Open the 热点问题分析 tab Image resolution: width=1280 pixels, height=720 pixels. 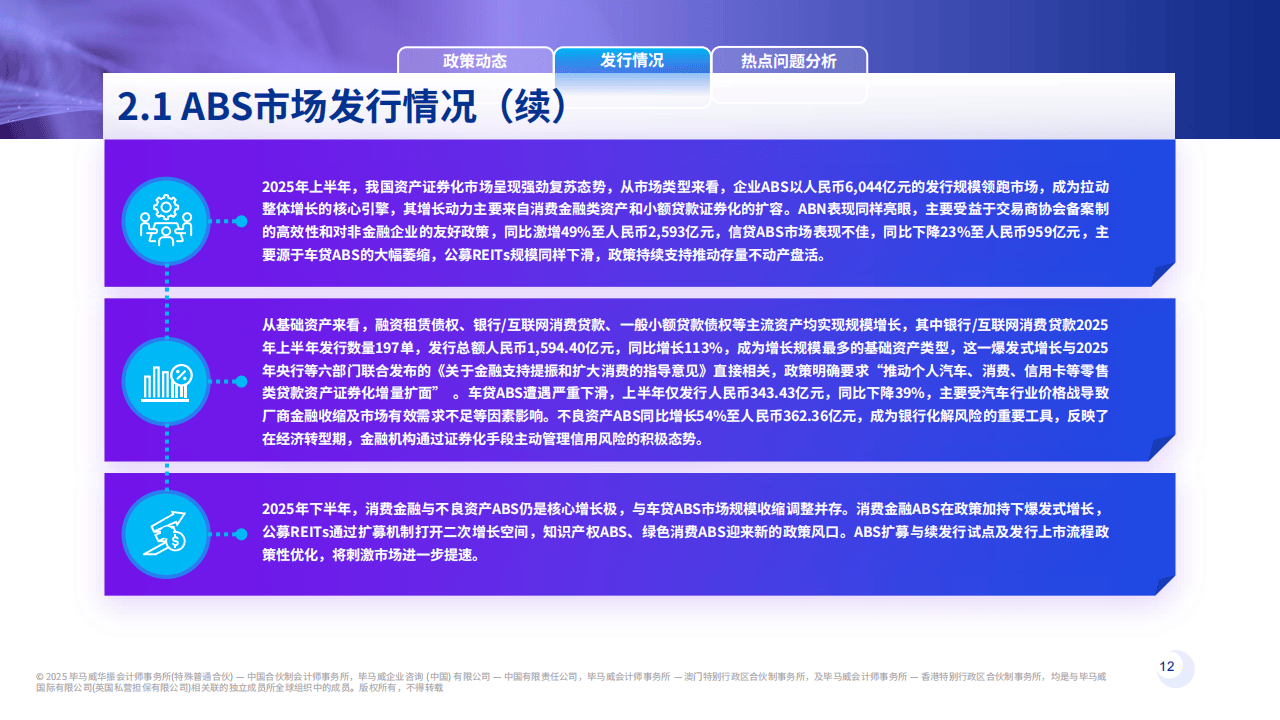coord(790,61)
